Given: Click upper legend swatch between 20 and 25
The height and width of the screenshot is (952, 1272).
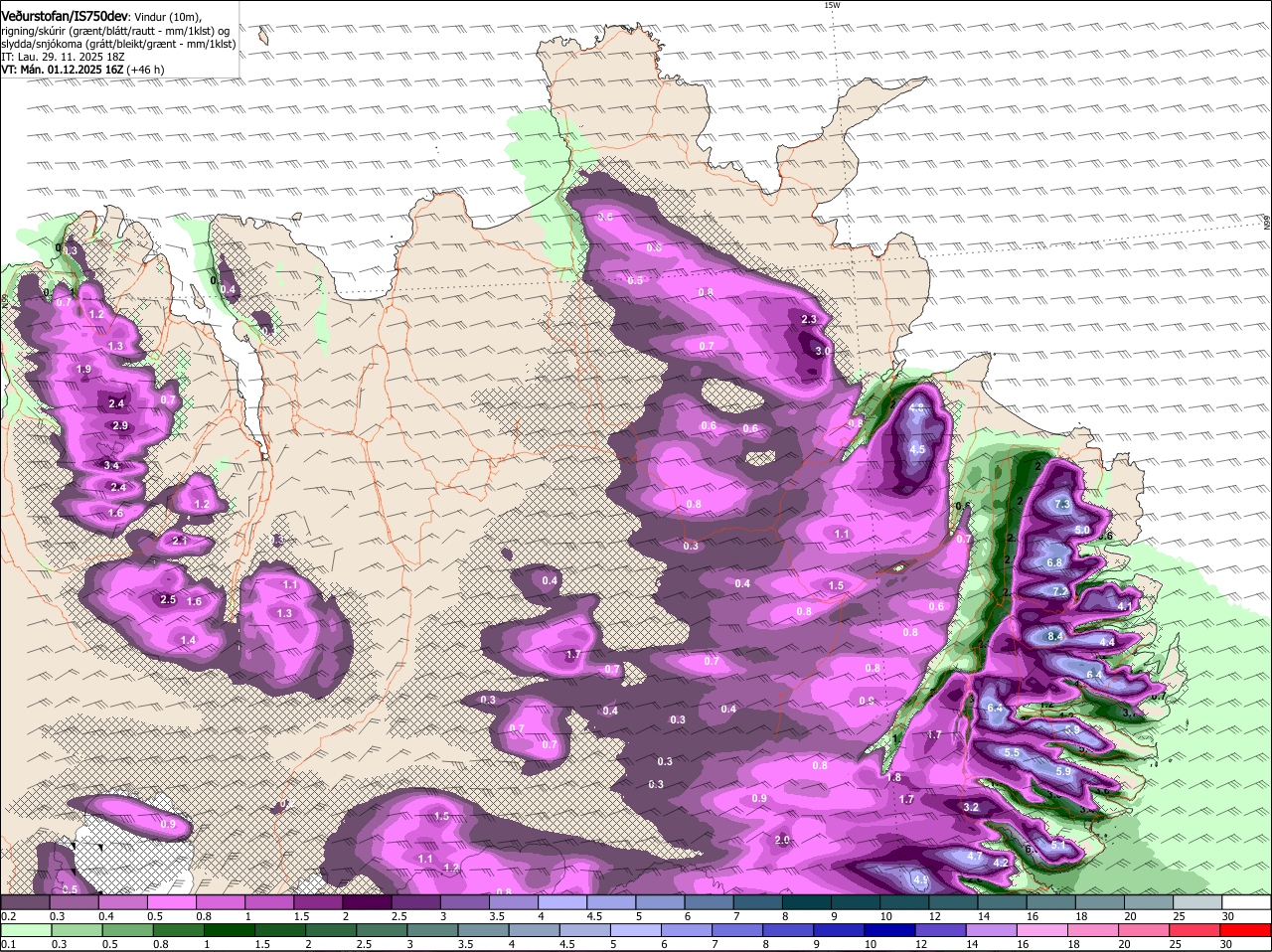Looking at the screenshot, I should tap(1150, 902).
